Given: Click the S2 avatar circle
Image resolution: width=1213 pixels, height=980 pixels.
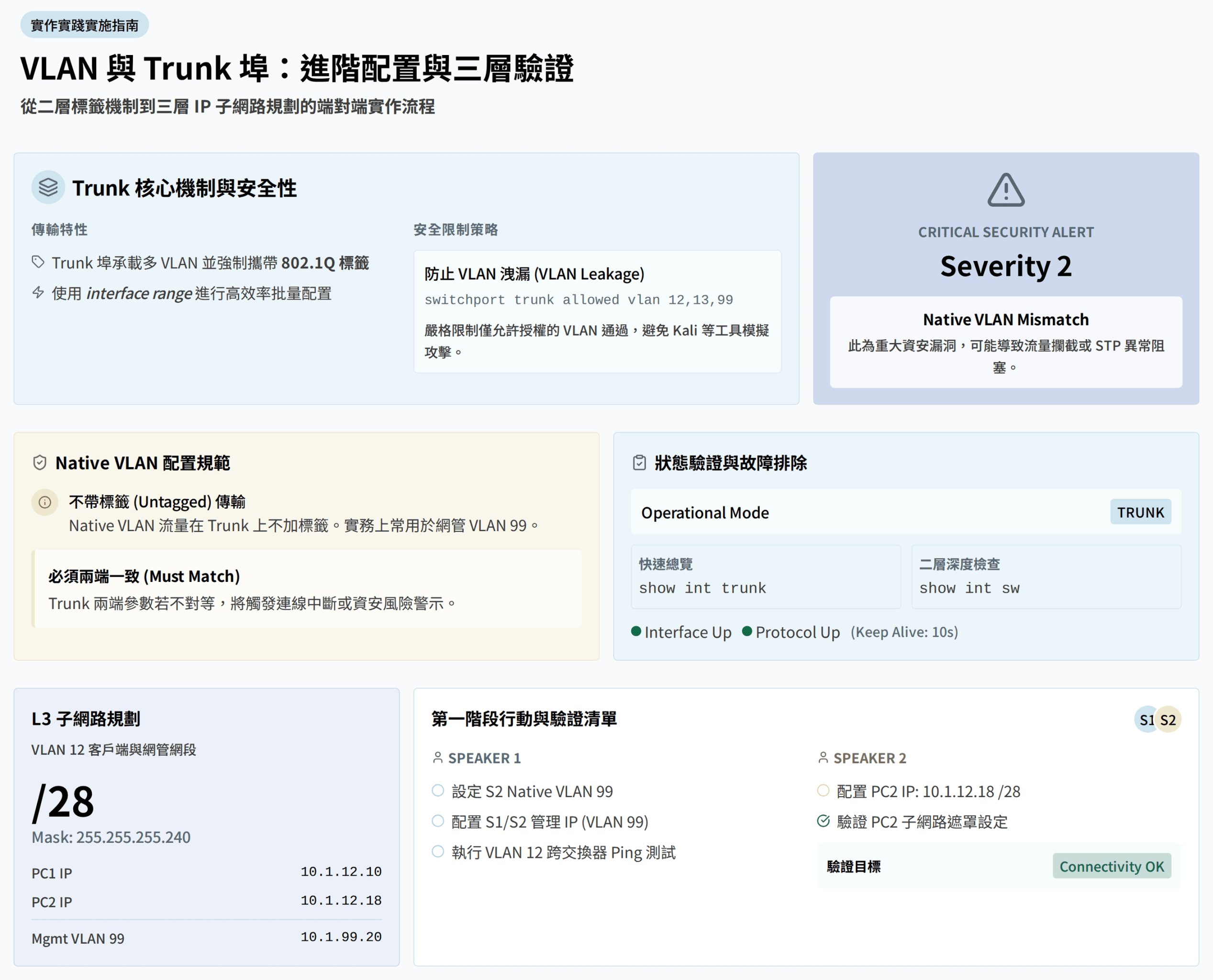Looking at the screenshot, I should [1169, 719].
